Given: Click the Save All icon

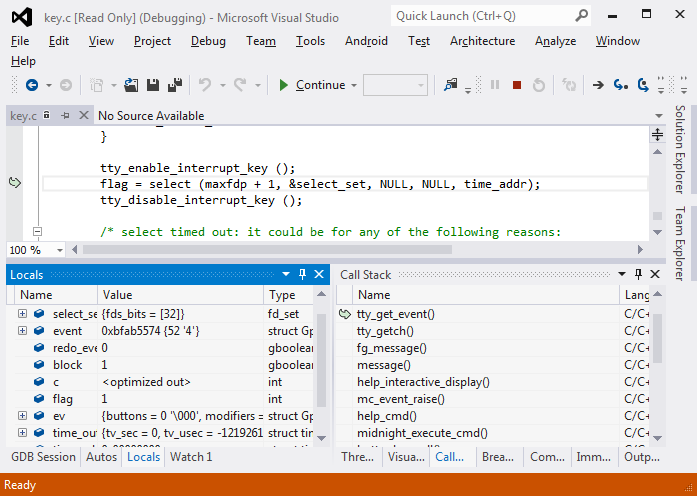Looking at the screenshot, I should coord(175,85).
